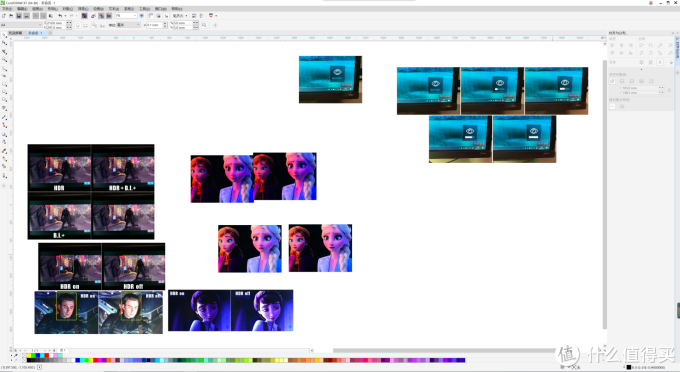680x372 pixels.
Task: Click the New document icon
Action: [x=3, y=16]
